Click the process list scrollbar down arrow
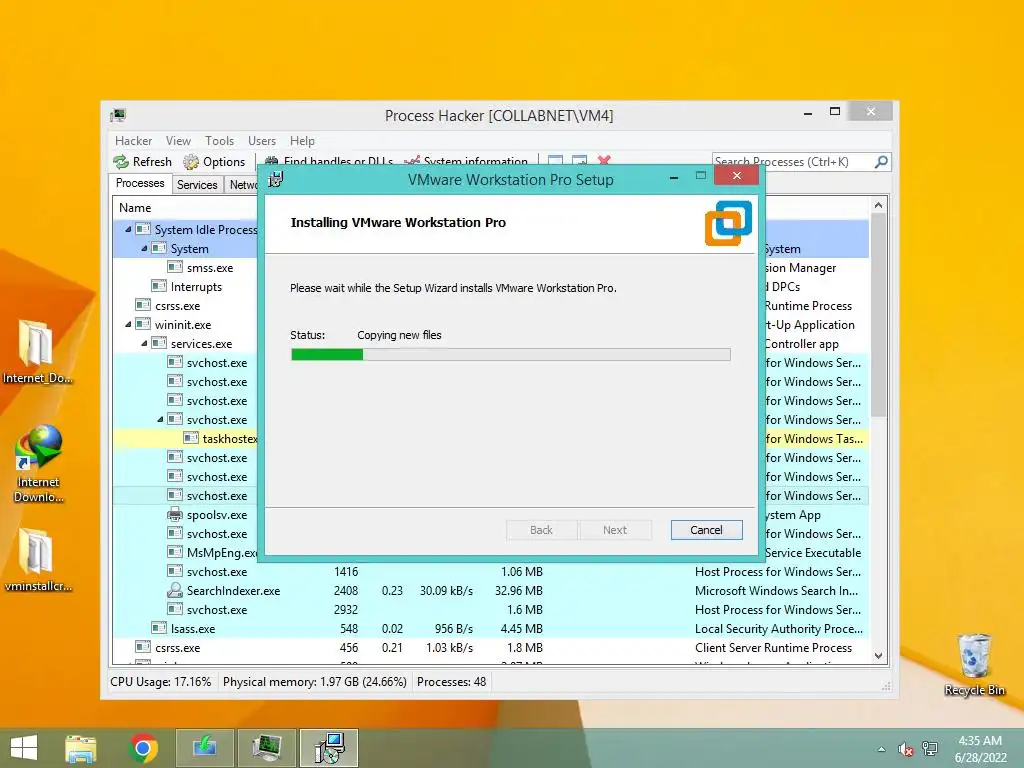This screenshot has width=1024, height=768. 878,655
